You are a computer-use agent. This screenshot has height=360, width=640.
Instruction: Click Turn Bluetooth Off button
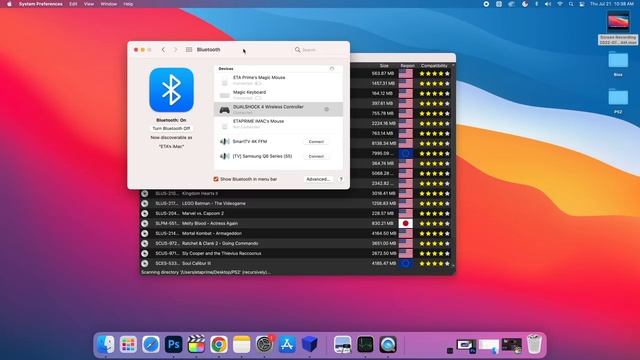tap(171, 129)
